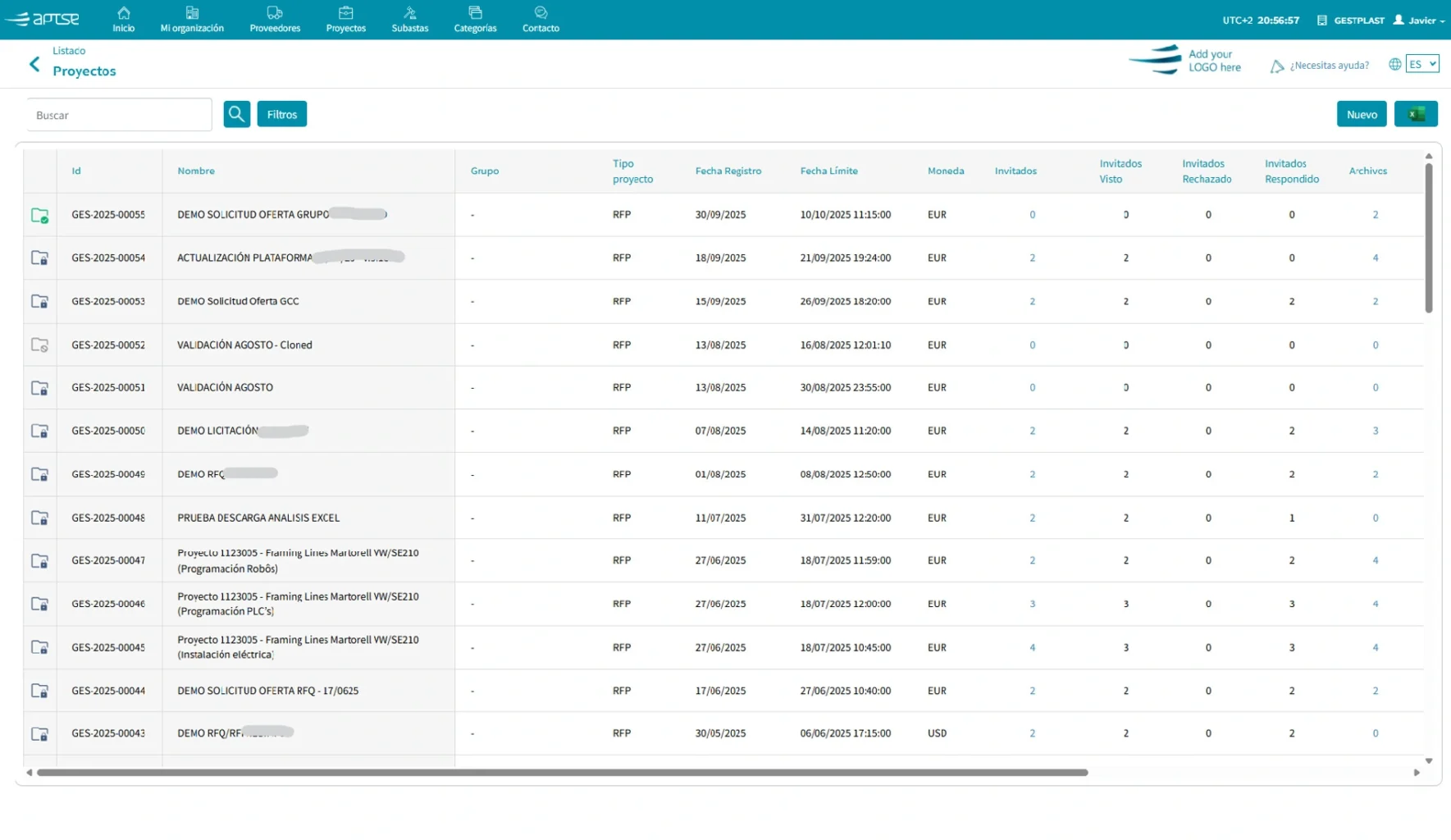
Task: Export the project list to Excel
Action: click(x=1415, y=114)
